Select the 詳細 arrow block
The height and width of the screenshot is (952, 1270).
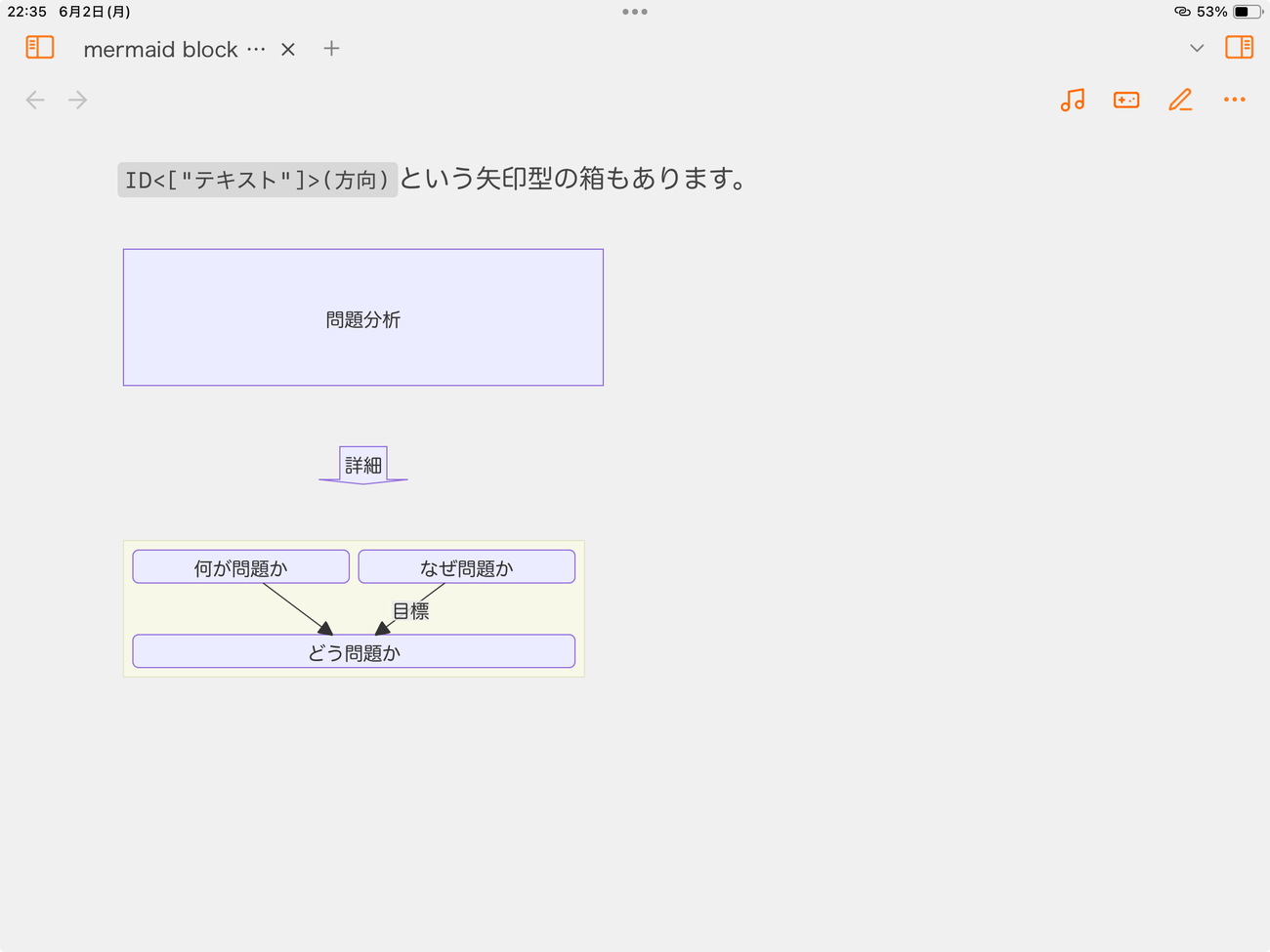point(363,466)
